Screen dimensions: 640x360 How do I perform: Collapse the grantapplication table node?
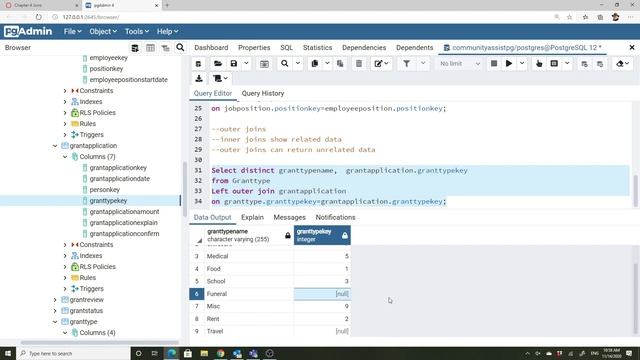tap(55, 146)
